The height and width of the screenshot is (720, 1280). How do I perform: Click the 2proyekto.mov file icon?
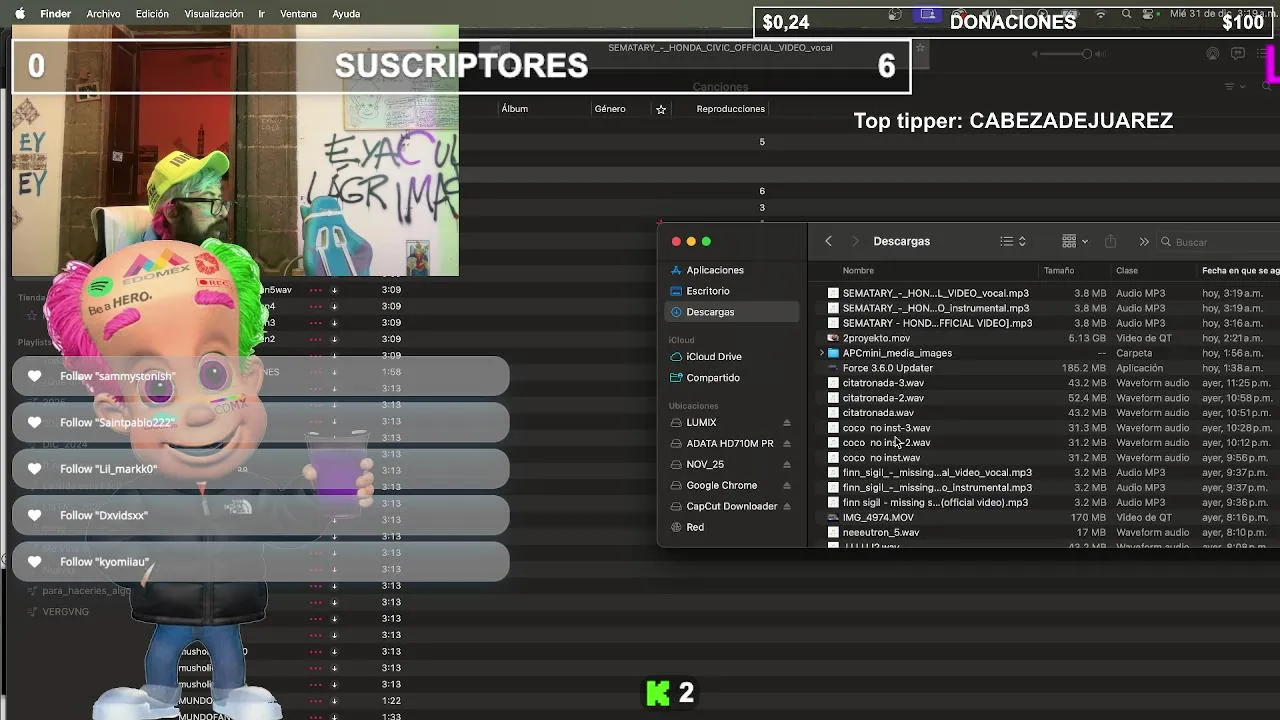click(833, 338)
